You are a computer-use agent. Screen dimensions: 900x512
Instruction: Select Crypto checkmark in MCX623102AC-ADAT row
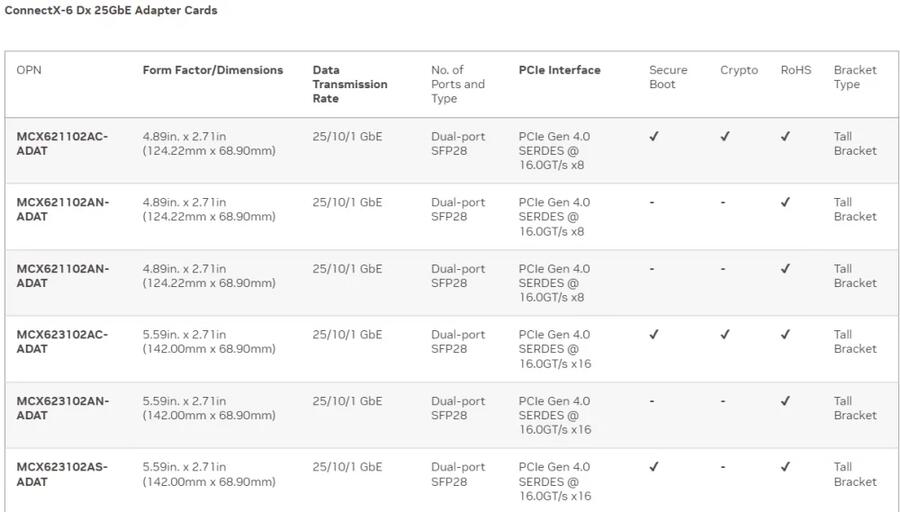click(725, 334)
